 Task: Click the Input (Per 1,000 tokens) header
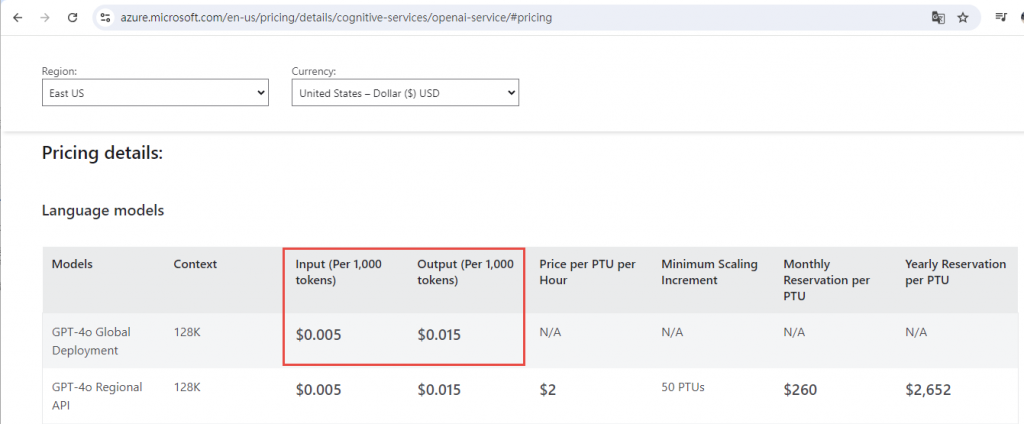(338, 272)
